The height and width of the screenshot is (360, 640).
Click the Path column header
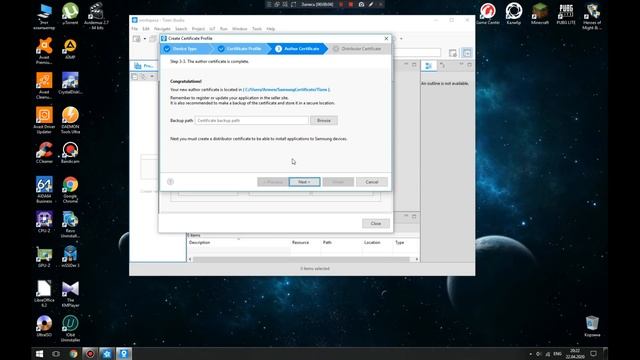click(327, 242)
